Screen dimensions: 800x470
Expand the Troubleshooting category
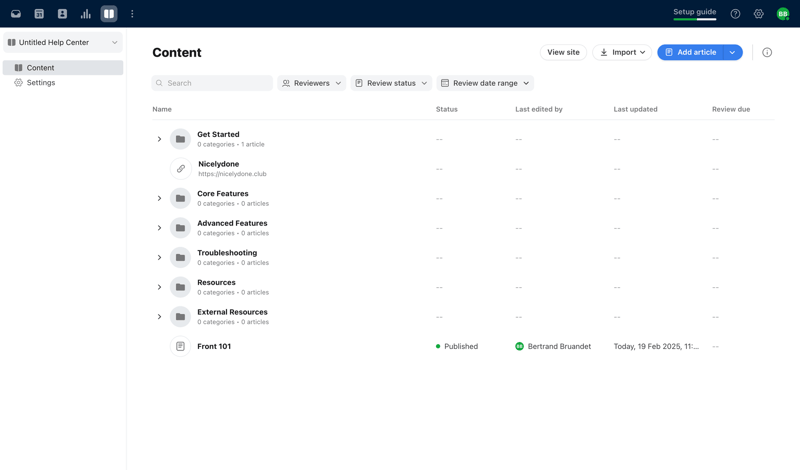(159, 257)
